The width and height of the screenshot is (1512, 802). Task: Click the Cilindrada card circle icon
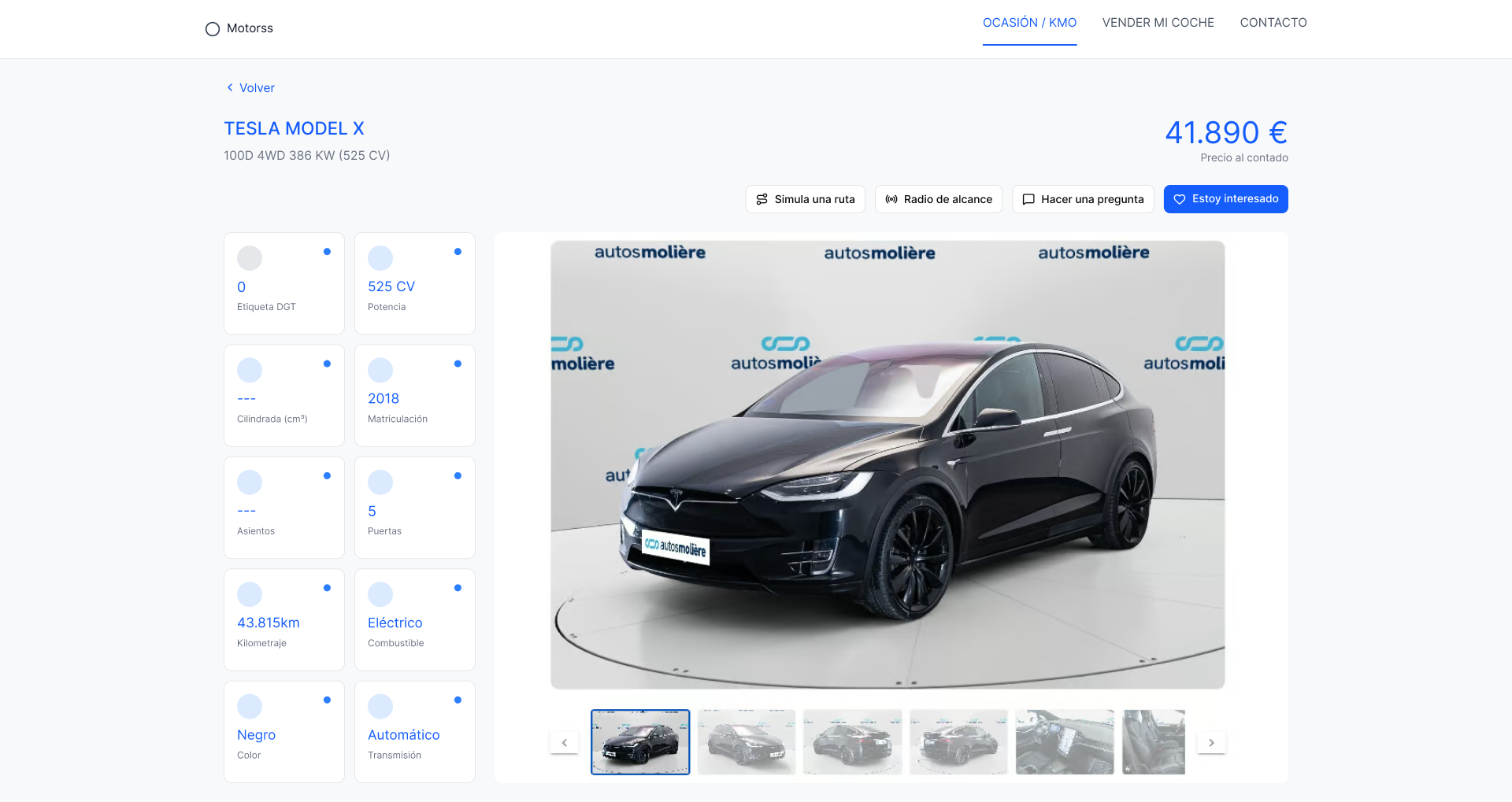(250, 370)
